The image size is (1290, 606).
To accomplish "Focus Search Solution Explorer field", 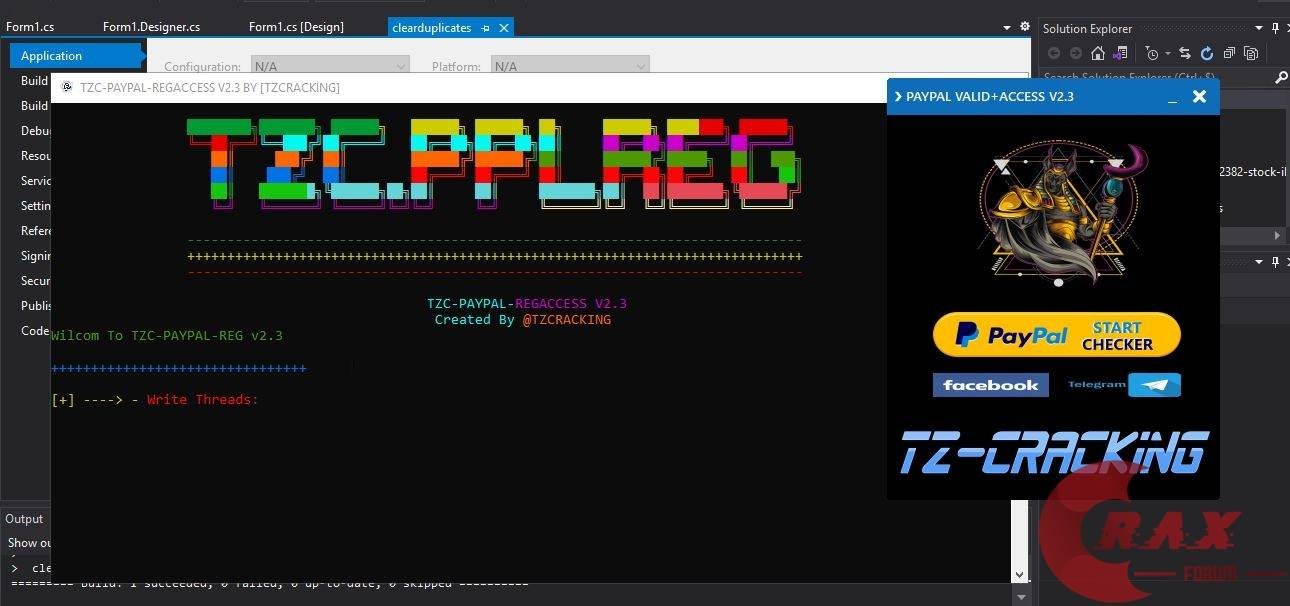I will (x=1155, y=77).
